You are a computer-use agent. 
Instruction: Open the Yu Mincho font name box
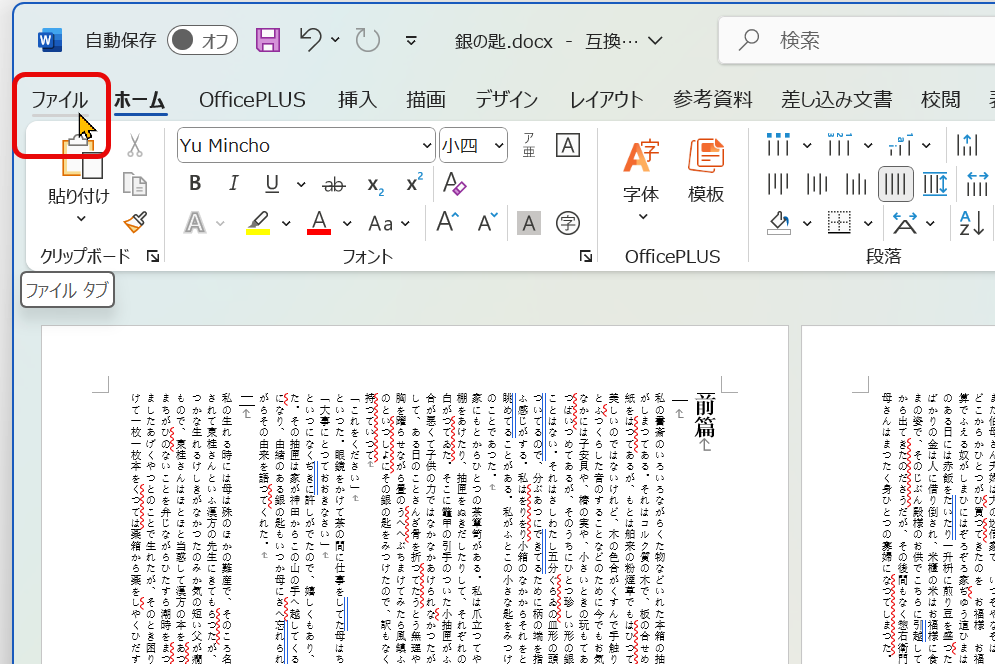[306, 145]
